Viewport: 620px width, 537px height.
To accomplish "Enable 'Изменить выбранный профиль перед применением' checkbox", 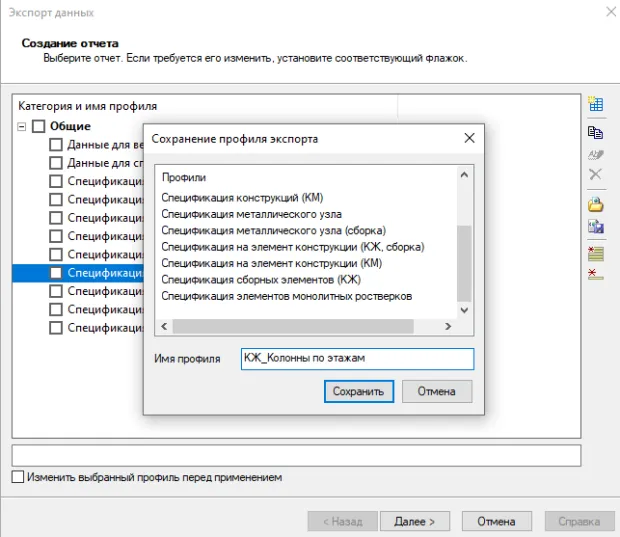I will coord(18,478).
